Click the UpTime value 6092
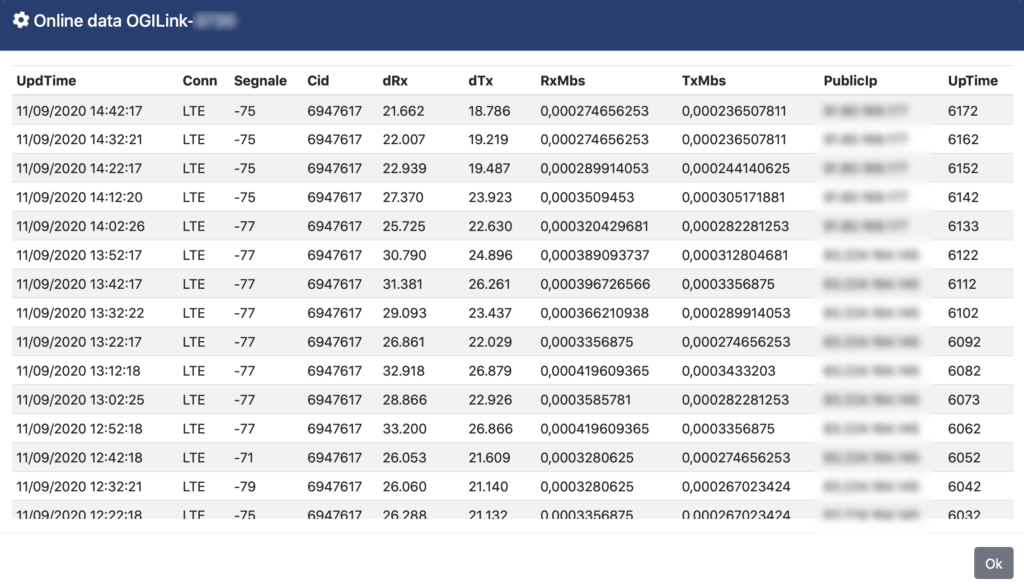 pos(964,342)
